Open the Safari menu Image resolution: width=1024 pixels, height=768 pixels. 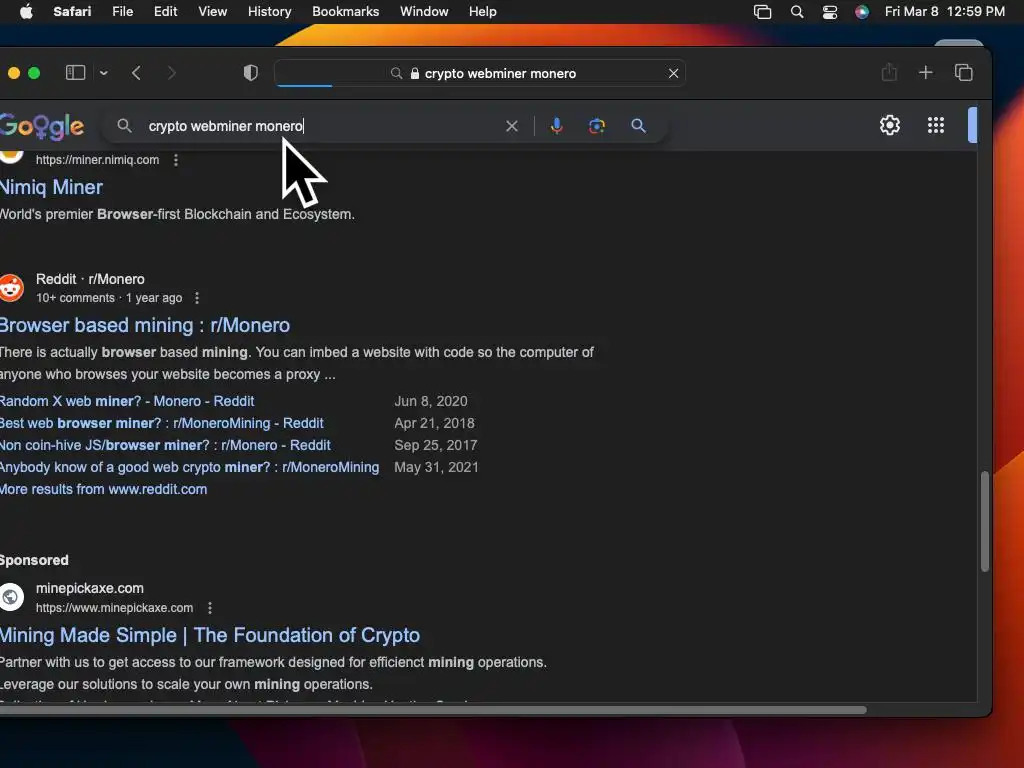coord(72,12)
